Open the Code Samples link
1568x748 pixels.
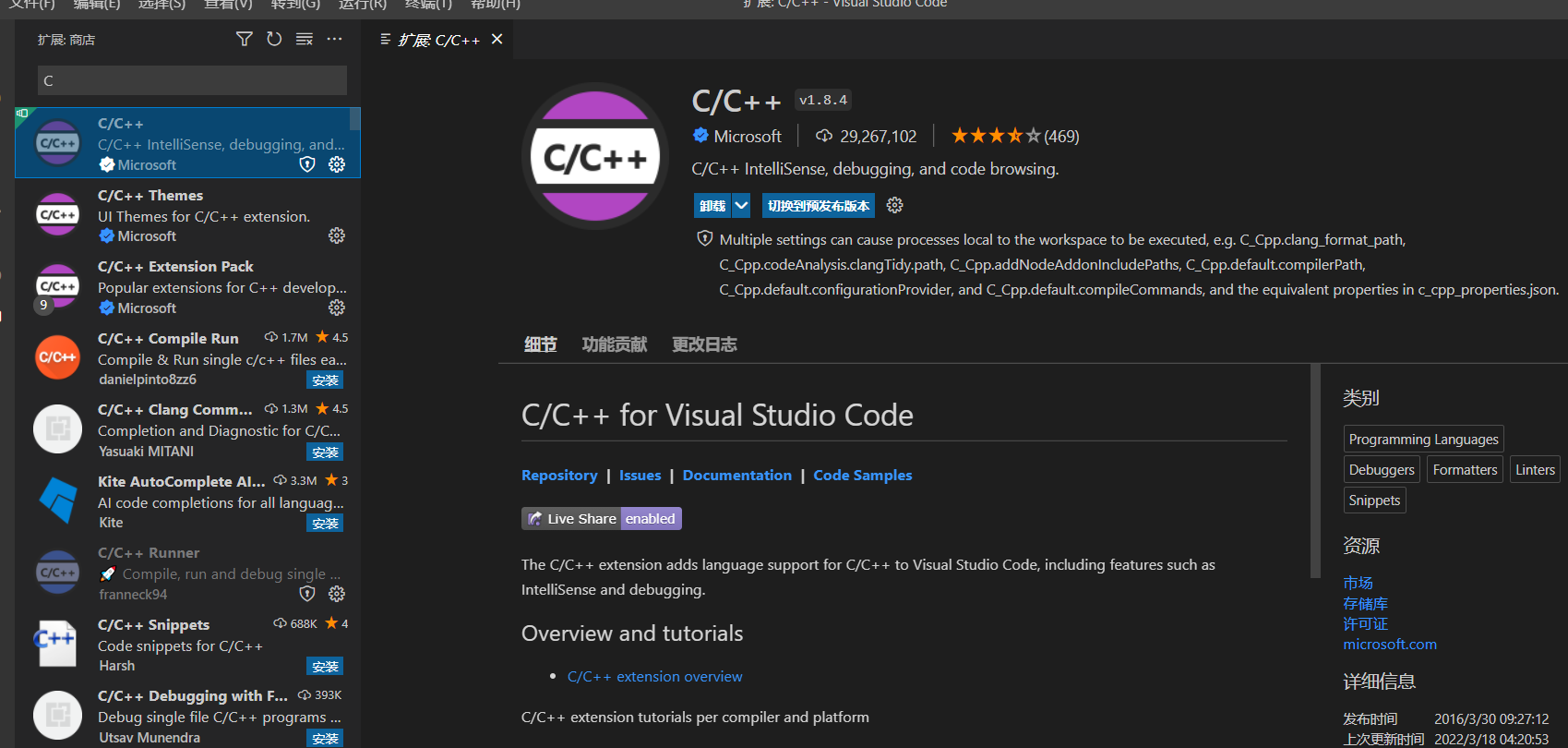click(862, 475)
